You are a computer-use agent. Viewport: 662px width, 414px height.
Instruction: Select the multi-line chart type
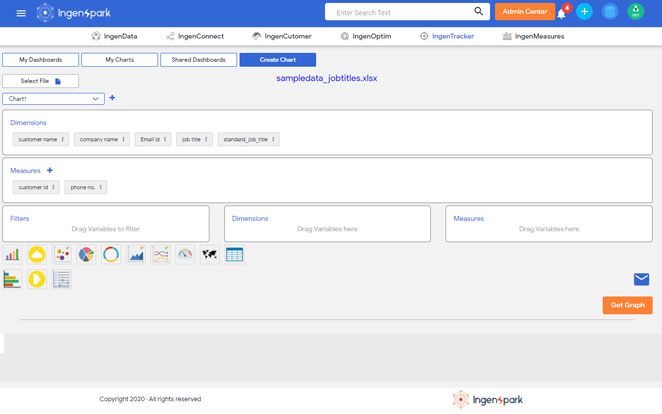point(160,254)
